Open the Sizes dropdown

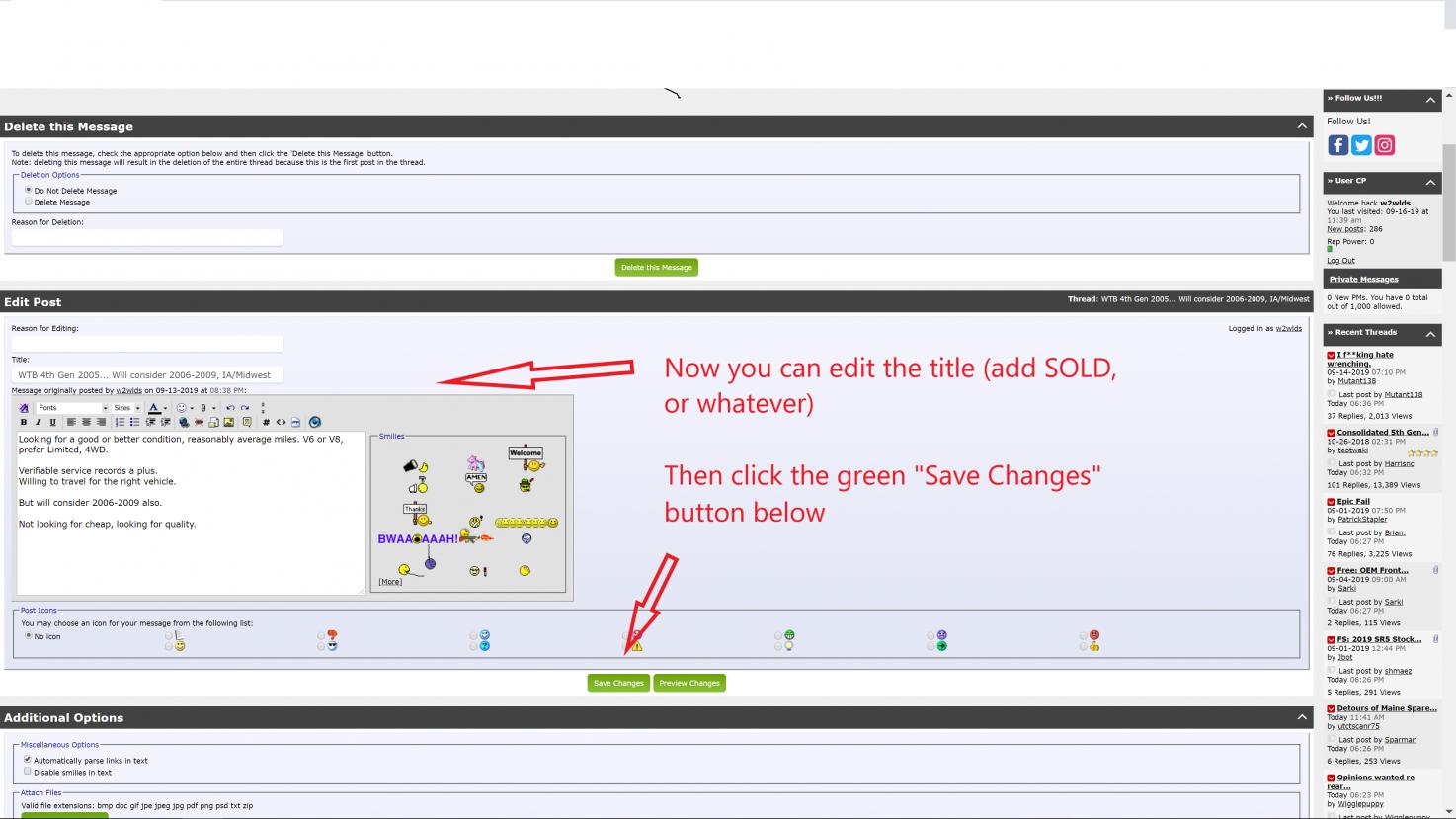(126, 407)
